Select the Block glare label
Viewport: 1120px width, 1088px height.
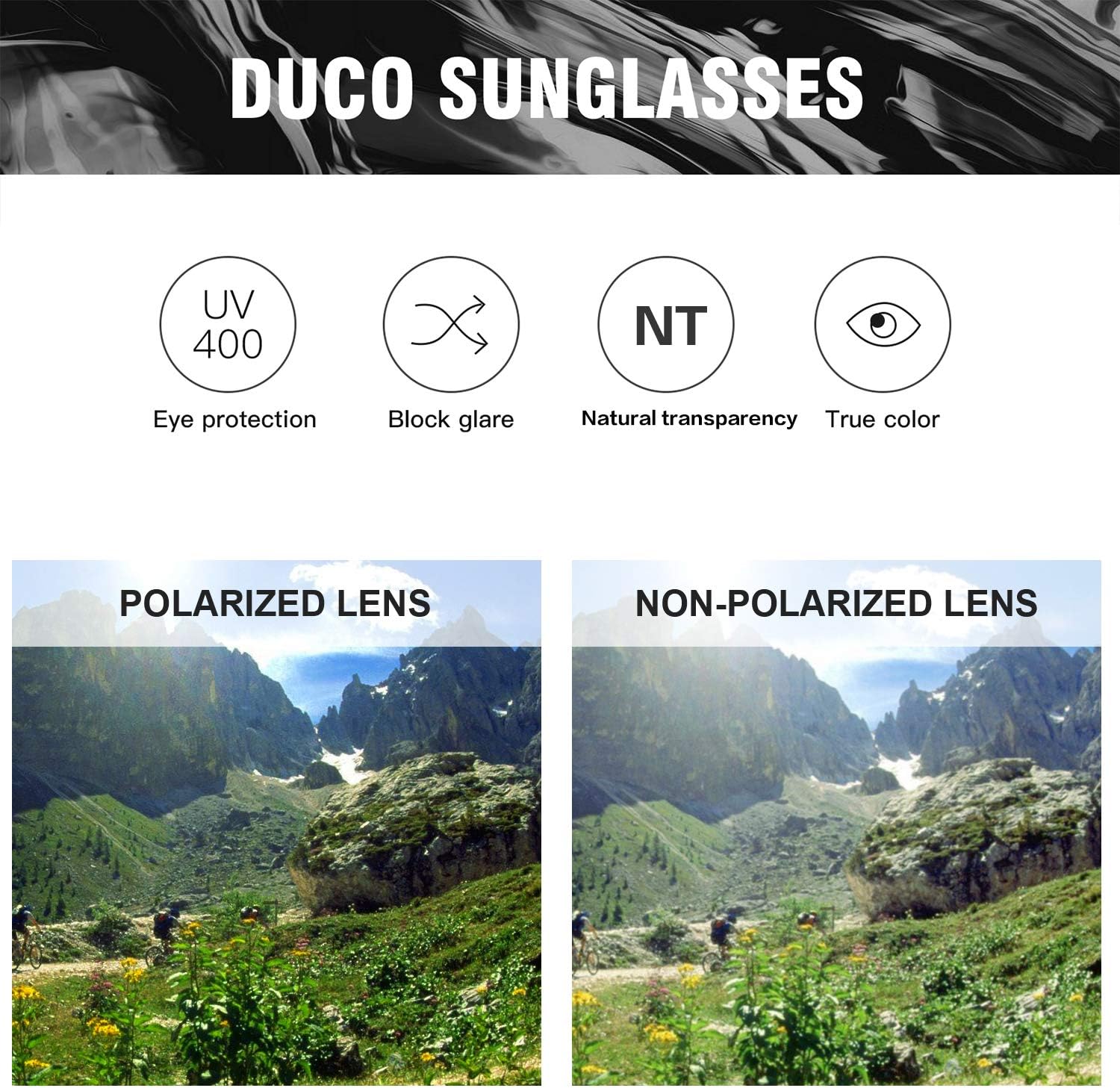pyautogui.click(x=450, y=420)
